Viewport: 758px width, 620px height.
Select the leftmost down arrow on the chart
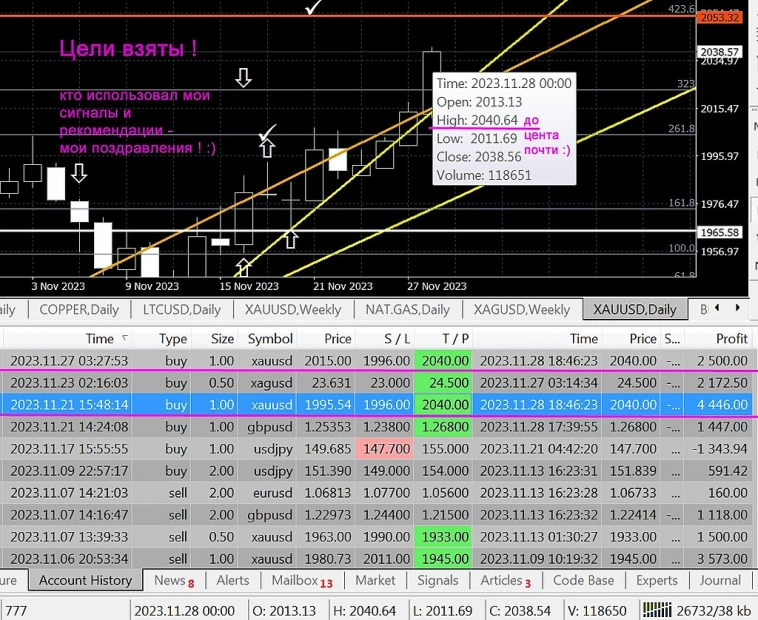(x=79, y=174)
